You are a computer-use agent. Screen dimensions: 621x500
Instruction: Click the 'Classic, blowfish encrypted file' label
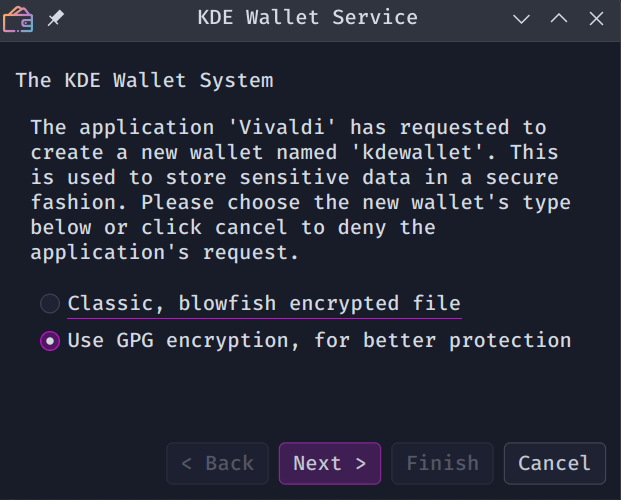[264, 303]
